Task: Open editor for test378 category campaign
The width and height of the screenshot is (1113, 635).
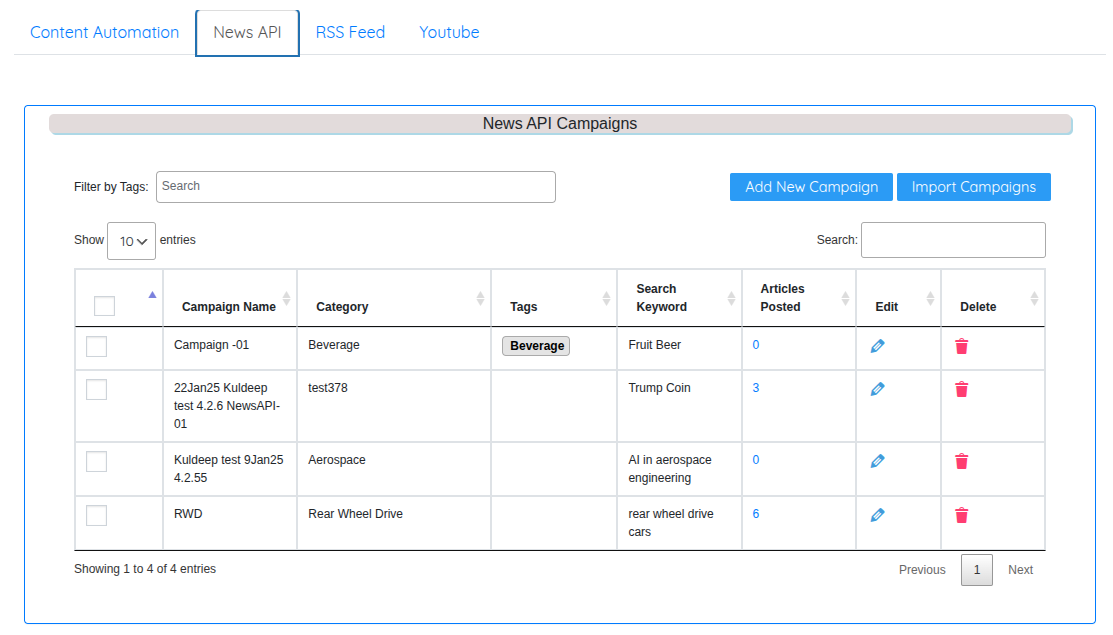Action: coord(878,389)
